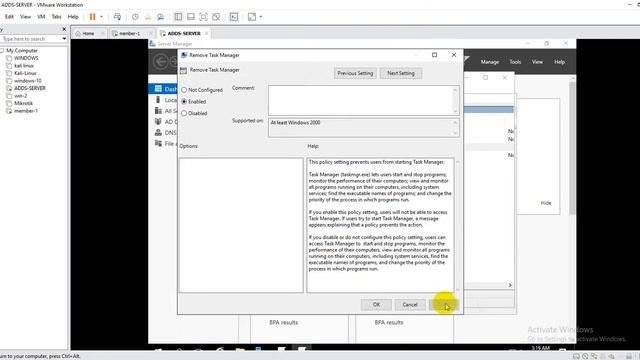Click the Server Manager back arrow button
Image resolution: width=640 pixels, height=360 pixels.
tap(160, 62)
